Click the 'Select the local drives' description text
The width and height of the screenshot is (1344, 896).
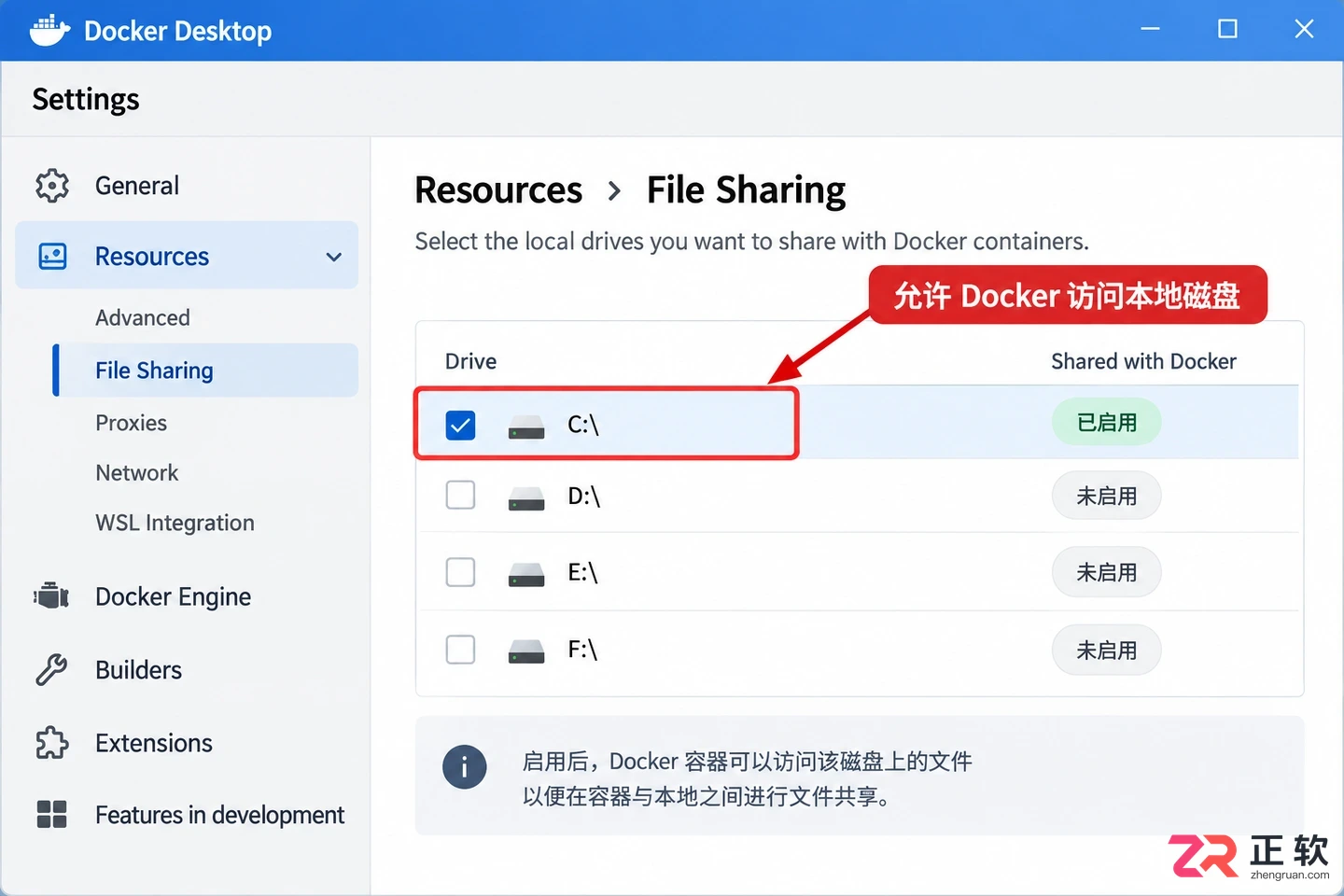[x=751, y=242]
